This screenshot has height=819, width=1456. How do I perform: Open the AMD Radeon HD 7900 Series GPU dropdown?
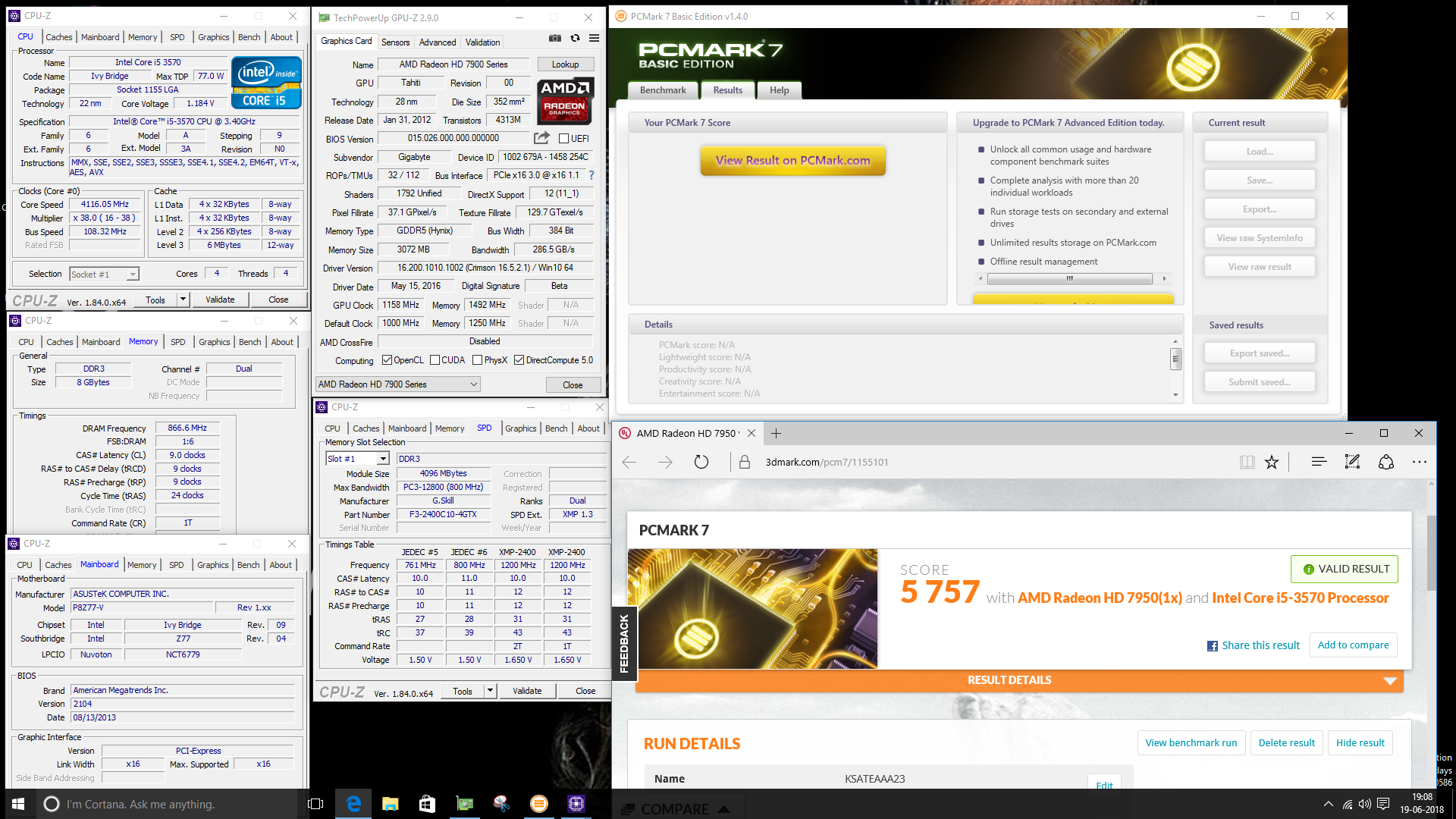pos(397,384)
